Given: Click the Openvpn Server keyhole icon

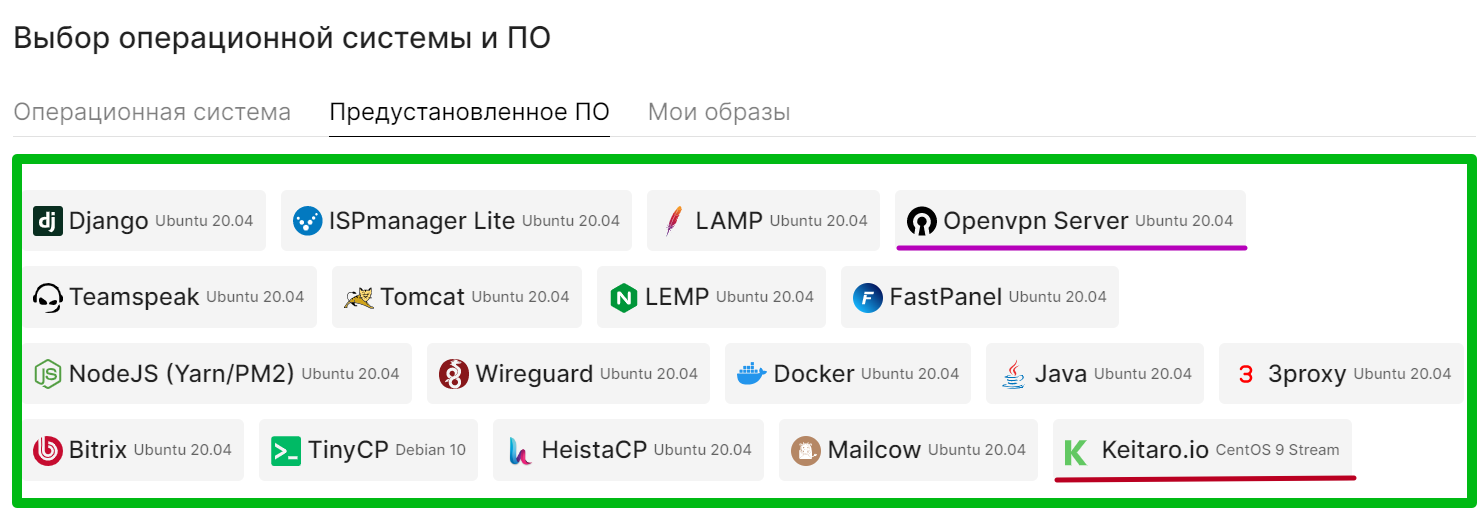Looking at the screenshot, I should [921, 221].
